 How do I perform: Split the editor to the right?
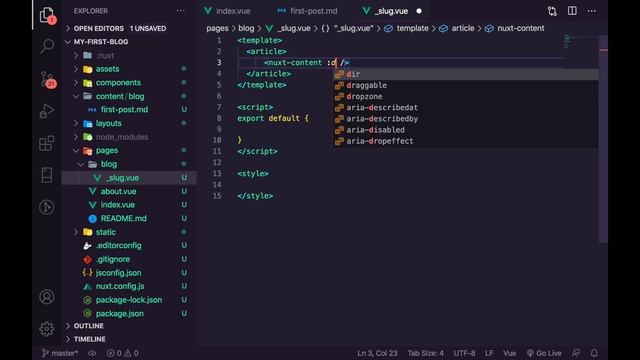572,11
